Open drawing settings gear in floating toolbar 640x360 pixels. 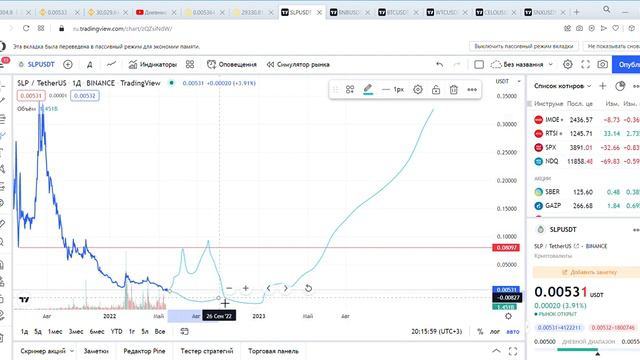418,89
